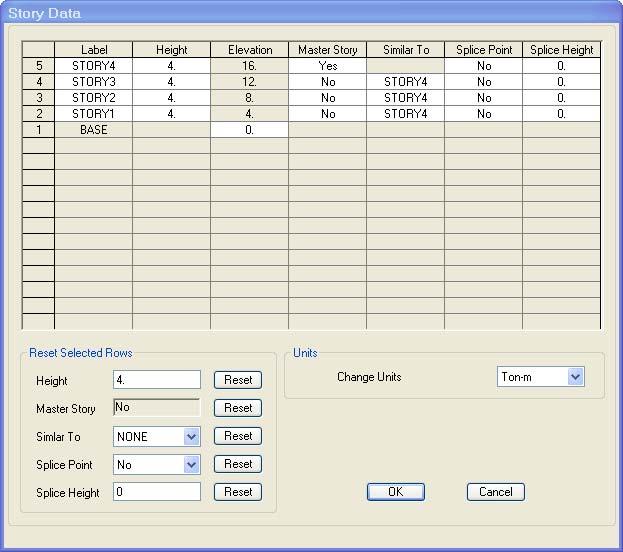
Task: Click the Splice Point column header
Action: click(x=484, y=50)
